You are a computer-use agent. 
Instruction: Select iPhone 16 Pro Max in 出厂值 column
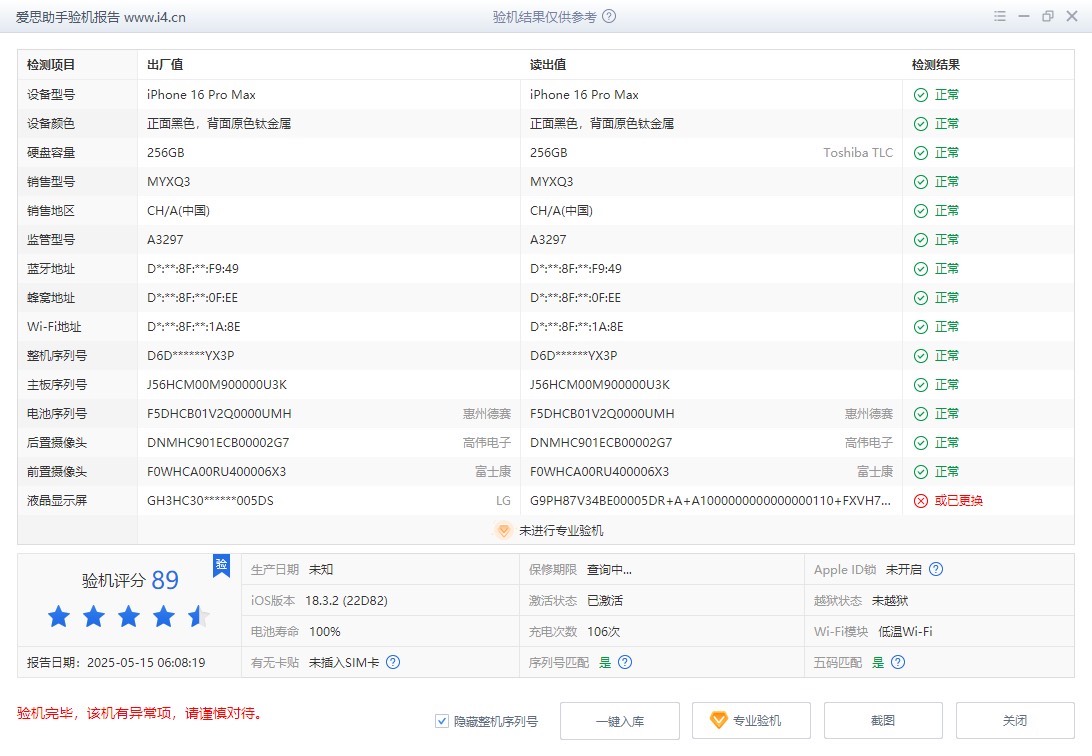click(x=201, y=95)
